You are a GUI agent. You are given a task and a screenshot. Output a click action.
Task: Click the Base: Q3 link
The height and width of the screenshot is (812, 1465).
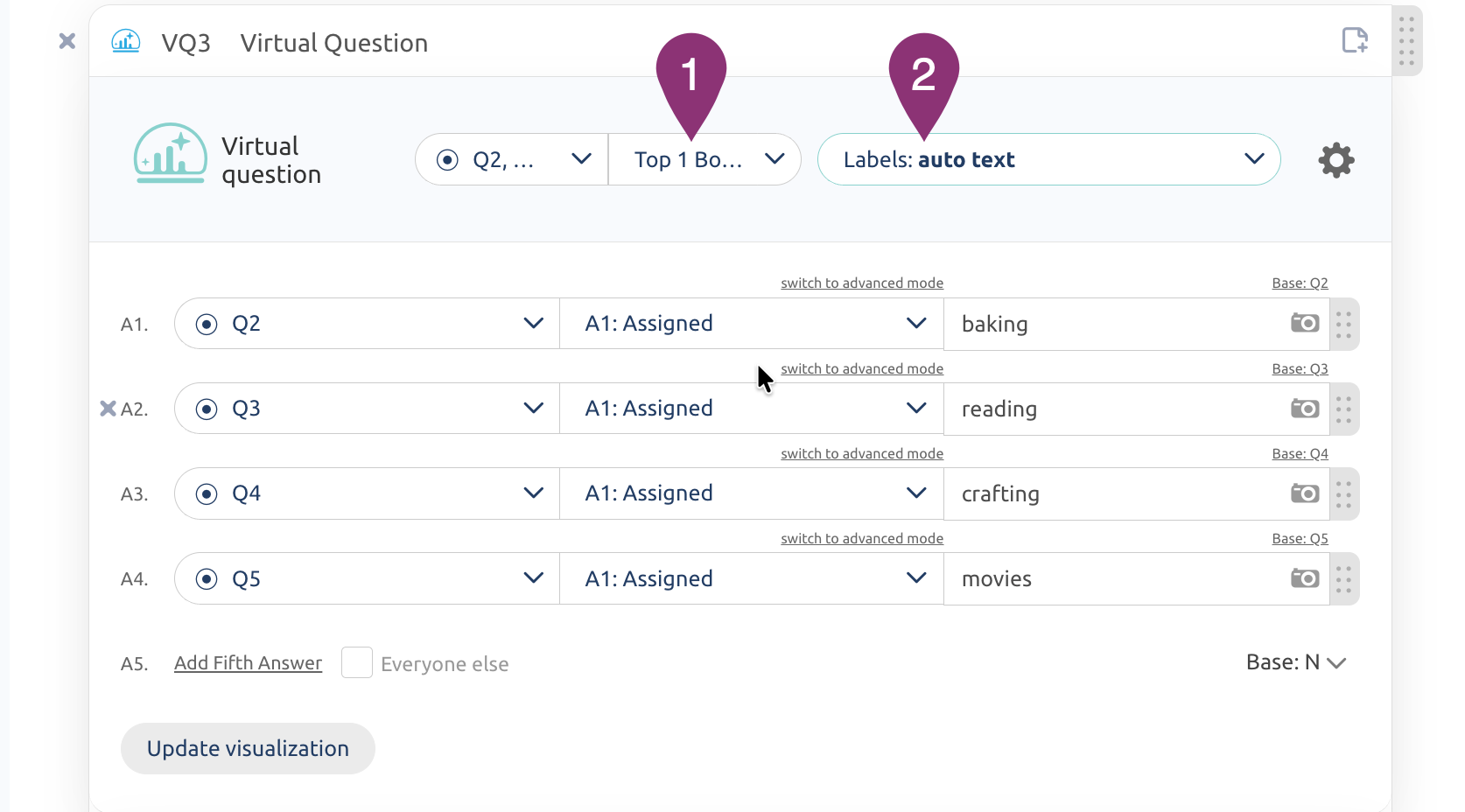tap(1300, 368)
